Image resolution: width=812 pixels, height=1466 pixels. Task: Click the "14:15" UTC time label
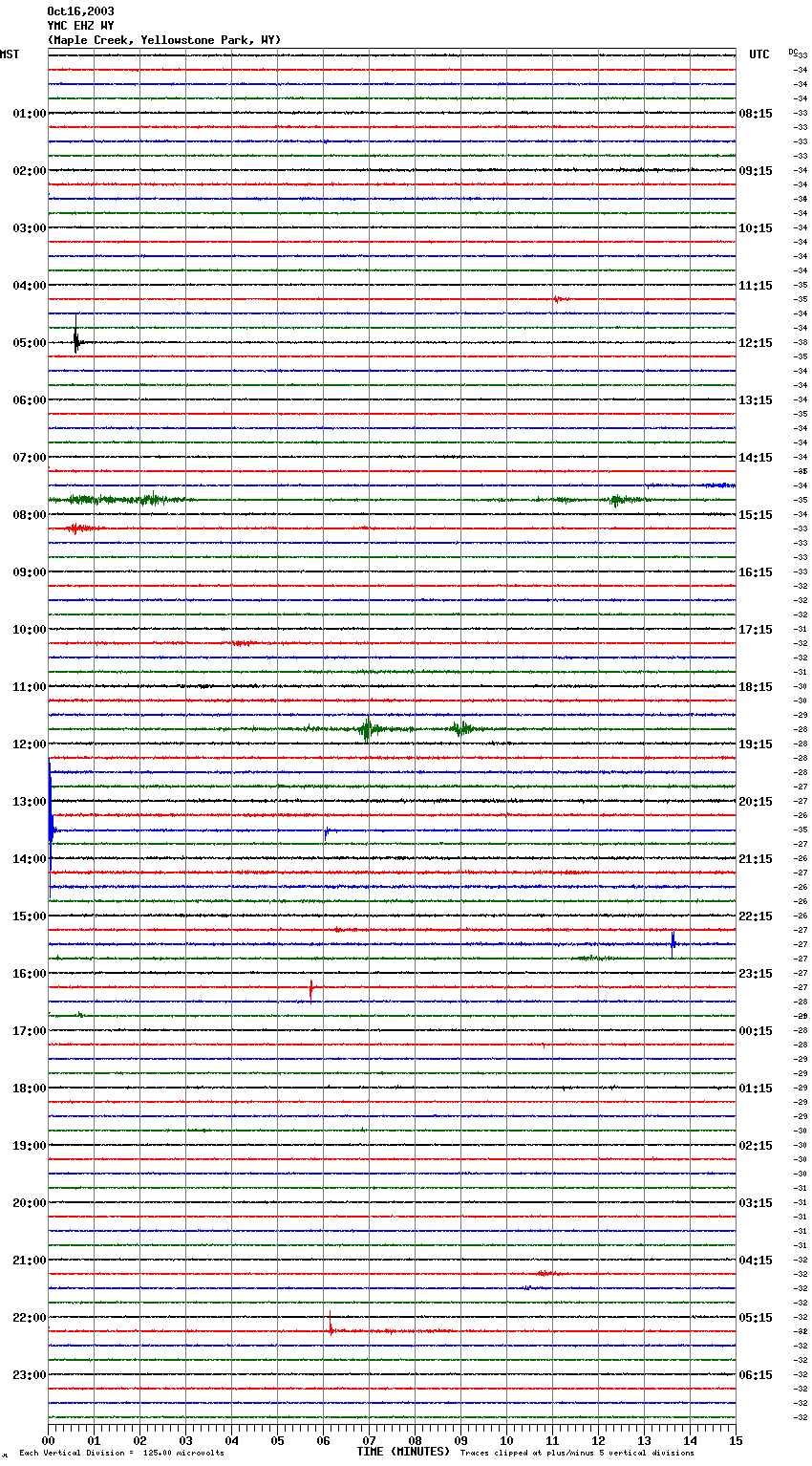[x=756, y=457]
